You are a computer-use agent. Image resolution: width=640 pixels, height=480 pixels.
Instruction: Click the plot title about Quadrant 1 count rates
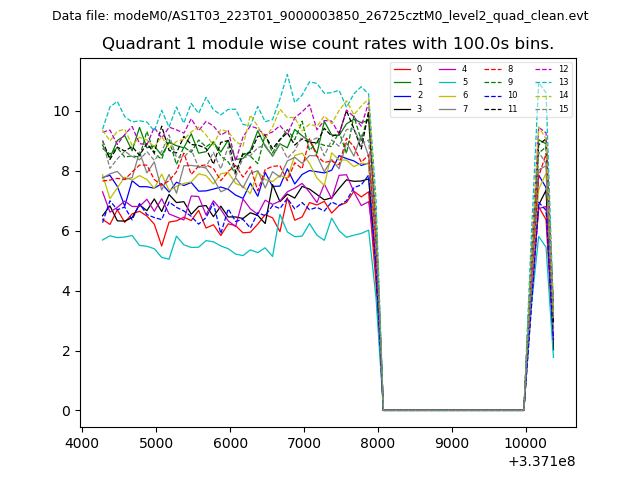click(x=327, y=44)
